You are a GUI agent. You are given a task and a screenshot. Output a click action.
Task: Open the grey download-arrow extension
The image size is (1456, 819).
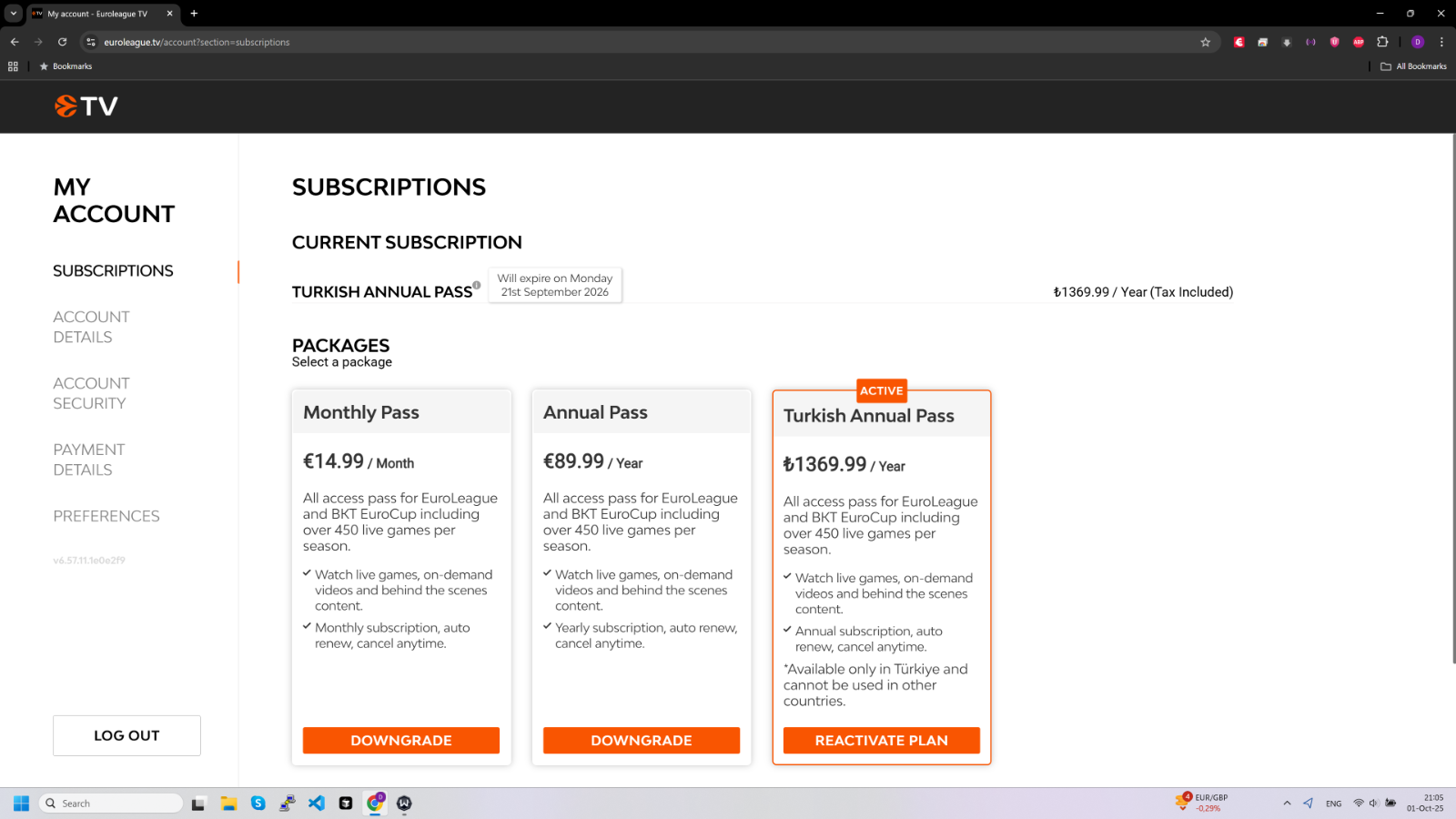[x=1287, y=42]
